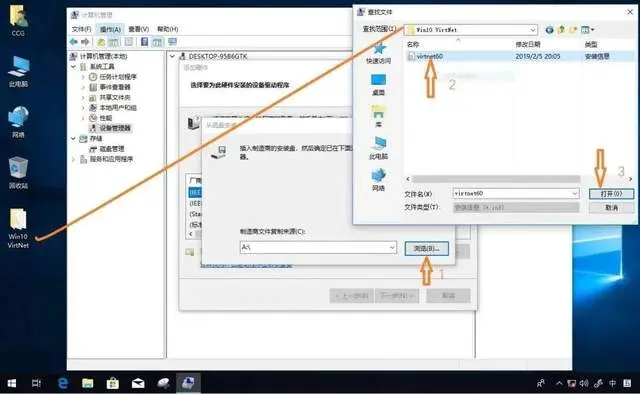The width and height of the screenshot is (640, 394).
Task: Open the View (查看) menu in Computer Management
Action: [139, 29]
